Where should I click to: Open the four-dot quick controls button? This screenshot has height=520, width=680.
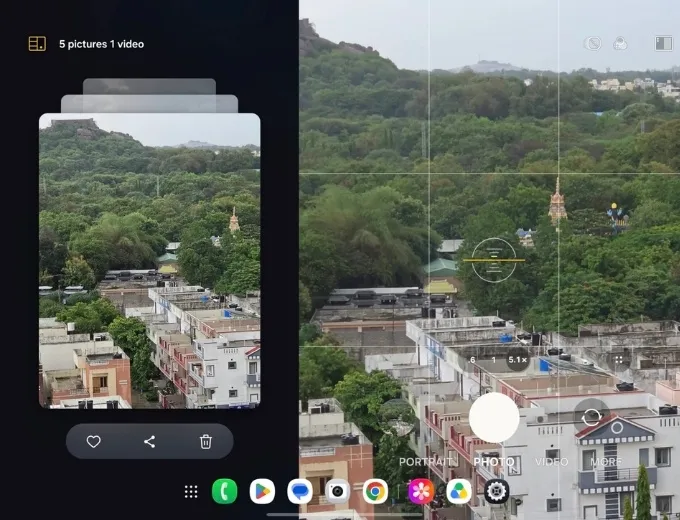(x=619, y=360)
